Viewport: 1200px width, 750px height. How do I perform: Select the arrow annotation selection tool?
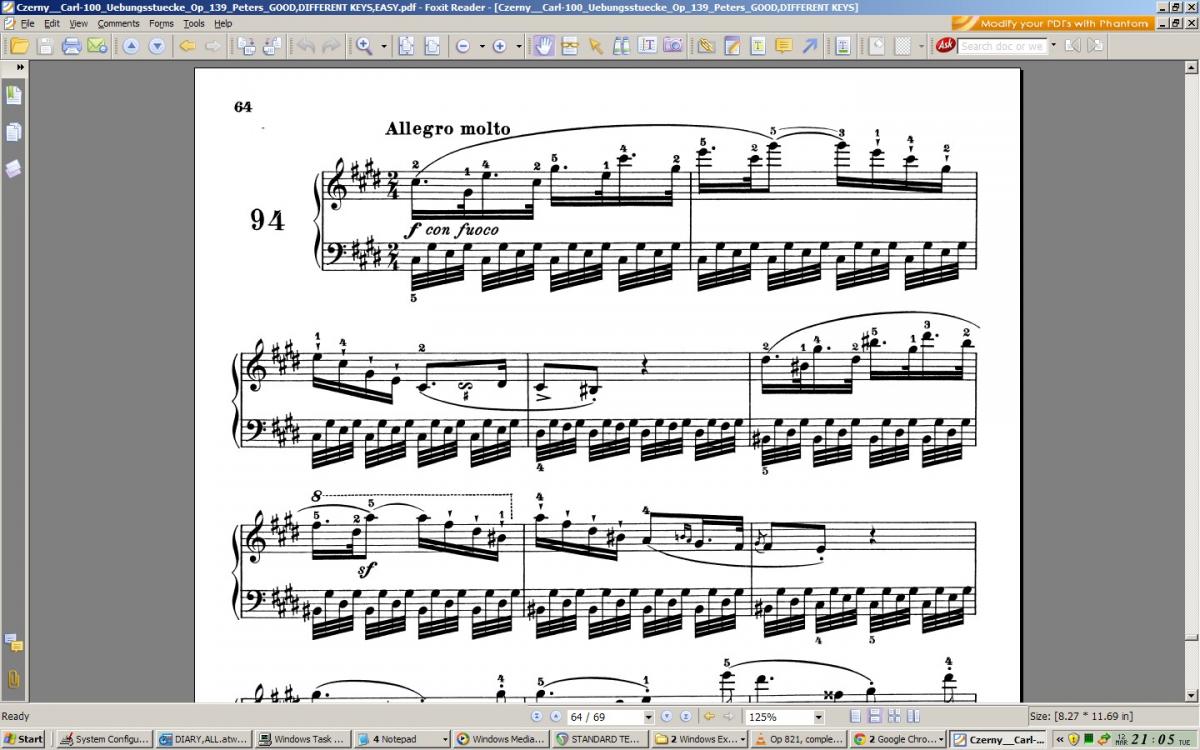pyautogui.click(x=596, y=46)
